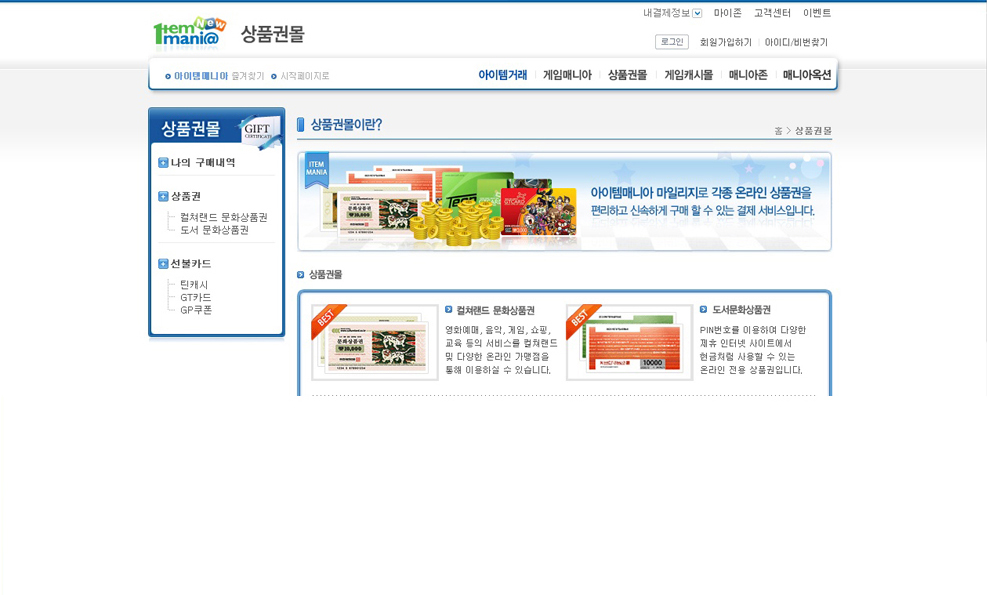Select 아이템거래 in the main navigation
Image resolution: width=987 pixels, height=595 pixels.
502,75
